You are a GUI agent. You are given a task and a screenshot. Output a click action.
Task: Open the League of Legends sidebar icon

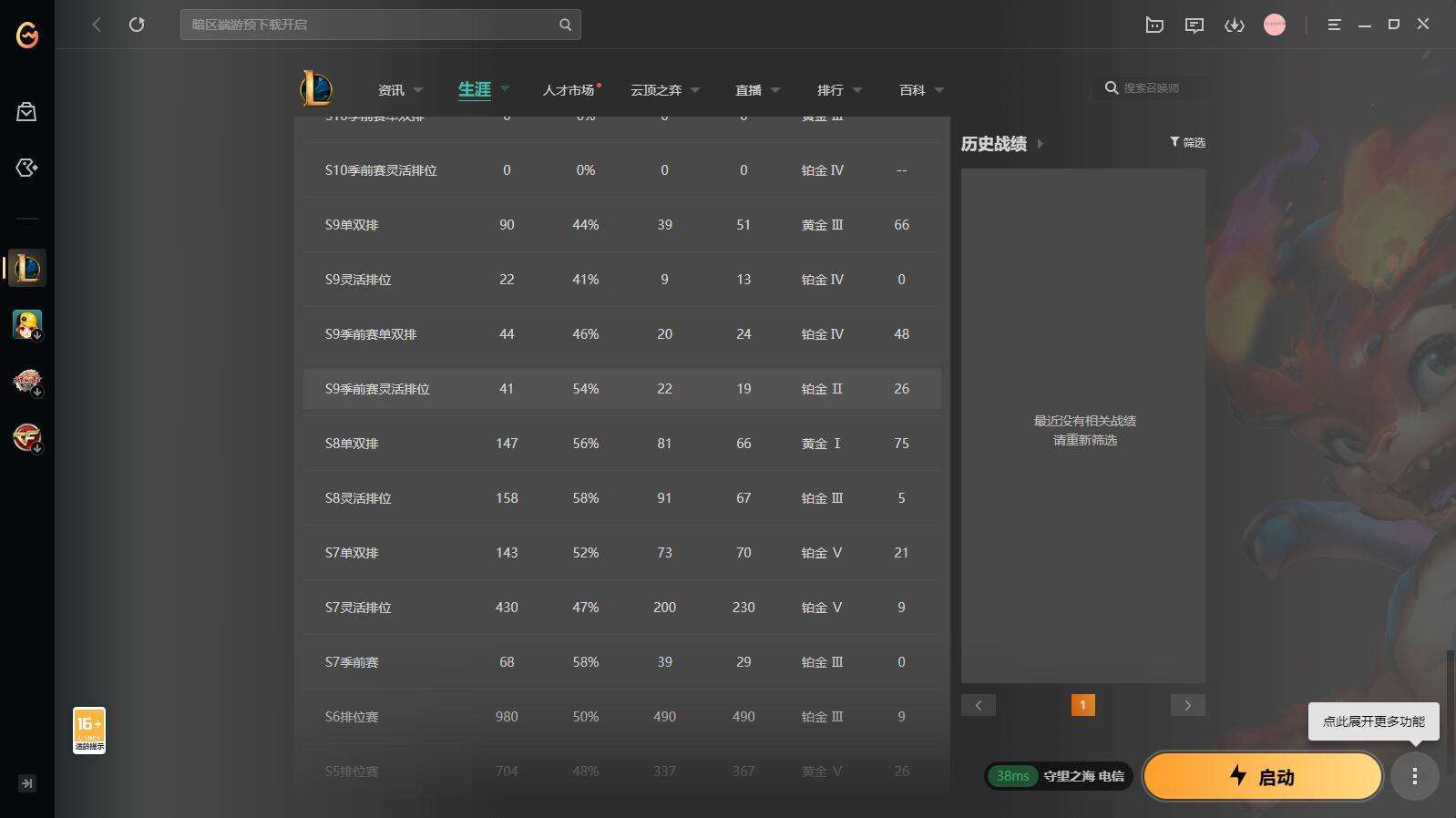pos(27,268)
